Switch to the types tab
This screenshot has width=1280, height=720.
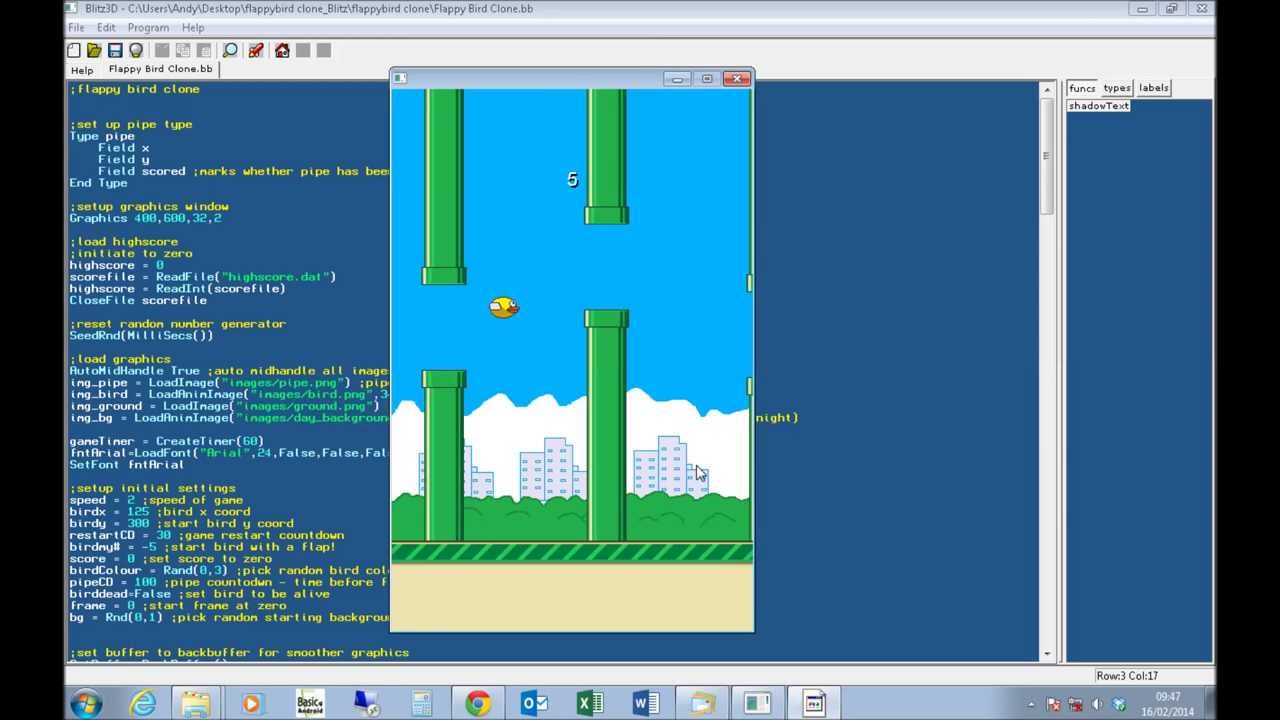point(1117,88)
